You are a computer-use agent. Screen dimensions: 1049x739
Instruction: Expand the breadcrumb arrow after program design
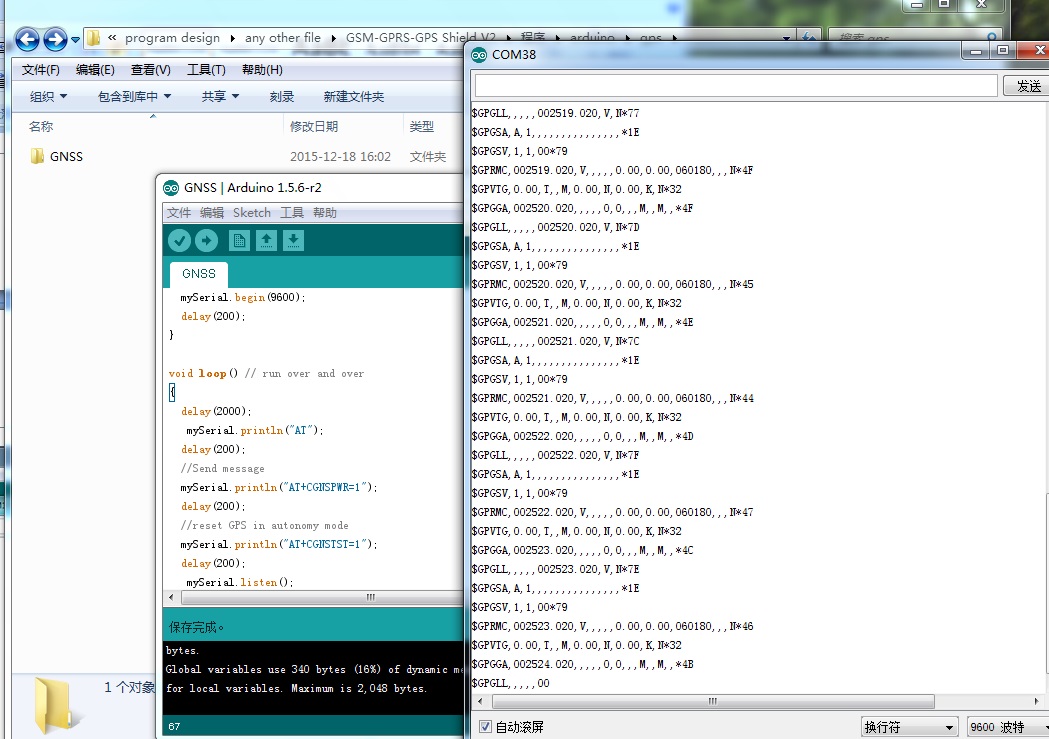tap(232, 38)
